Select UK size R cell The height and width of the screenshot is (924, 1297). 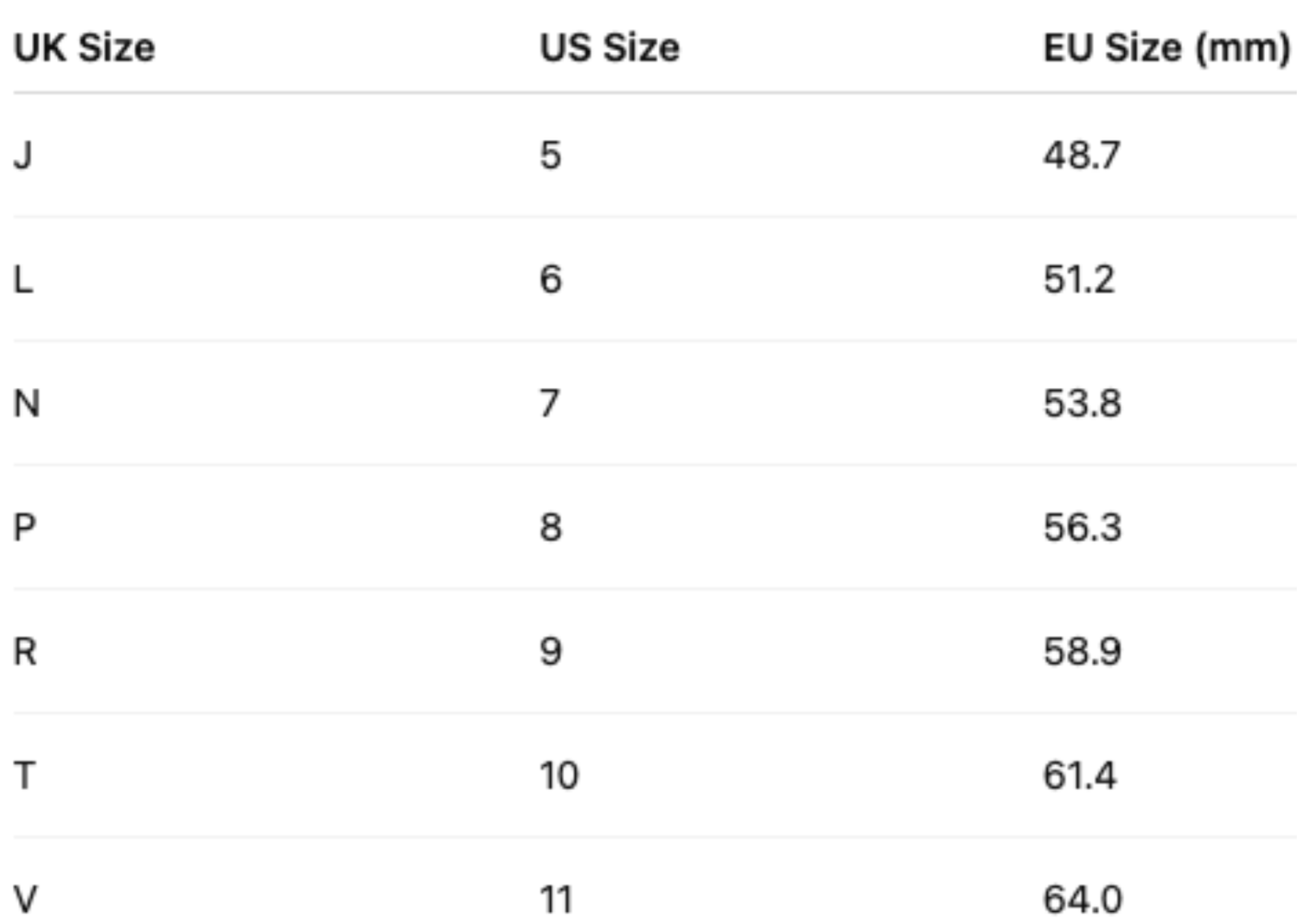[25, 651]
